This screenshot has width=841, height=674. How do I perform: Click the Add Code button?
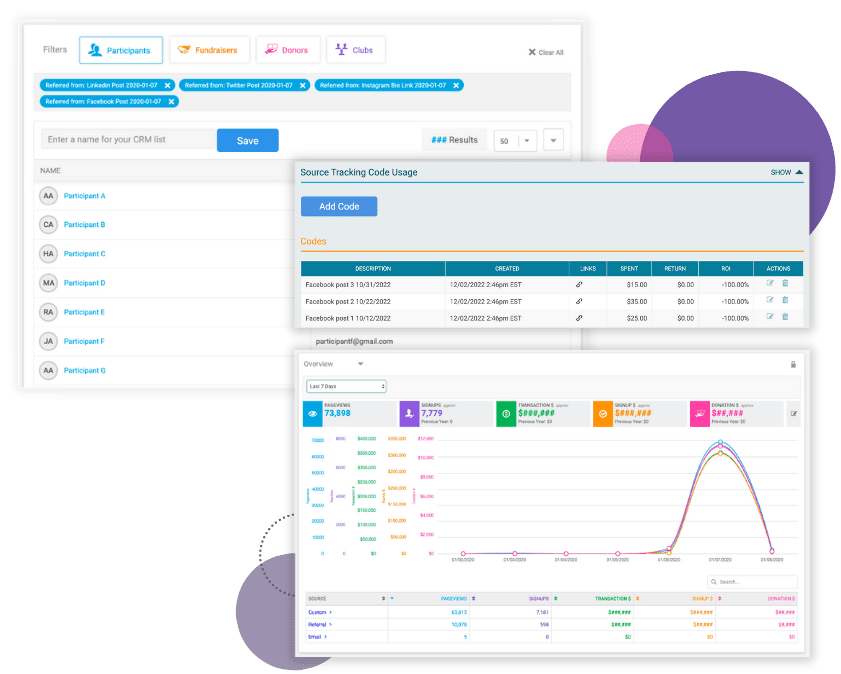click(x=339, y=206)
